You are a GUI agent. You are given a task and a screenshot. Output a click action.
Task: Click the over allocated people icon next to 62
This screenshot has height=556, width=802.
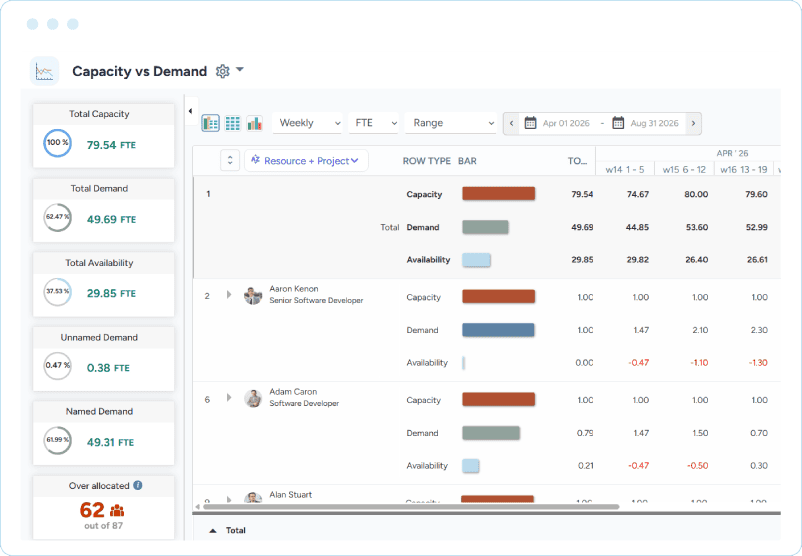(117, 510)
